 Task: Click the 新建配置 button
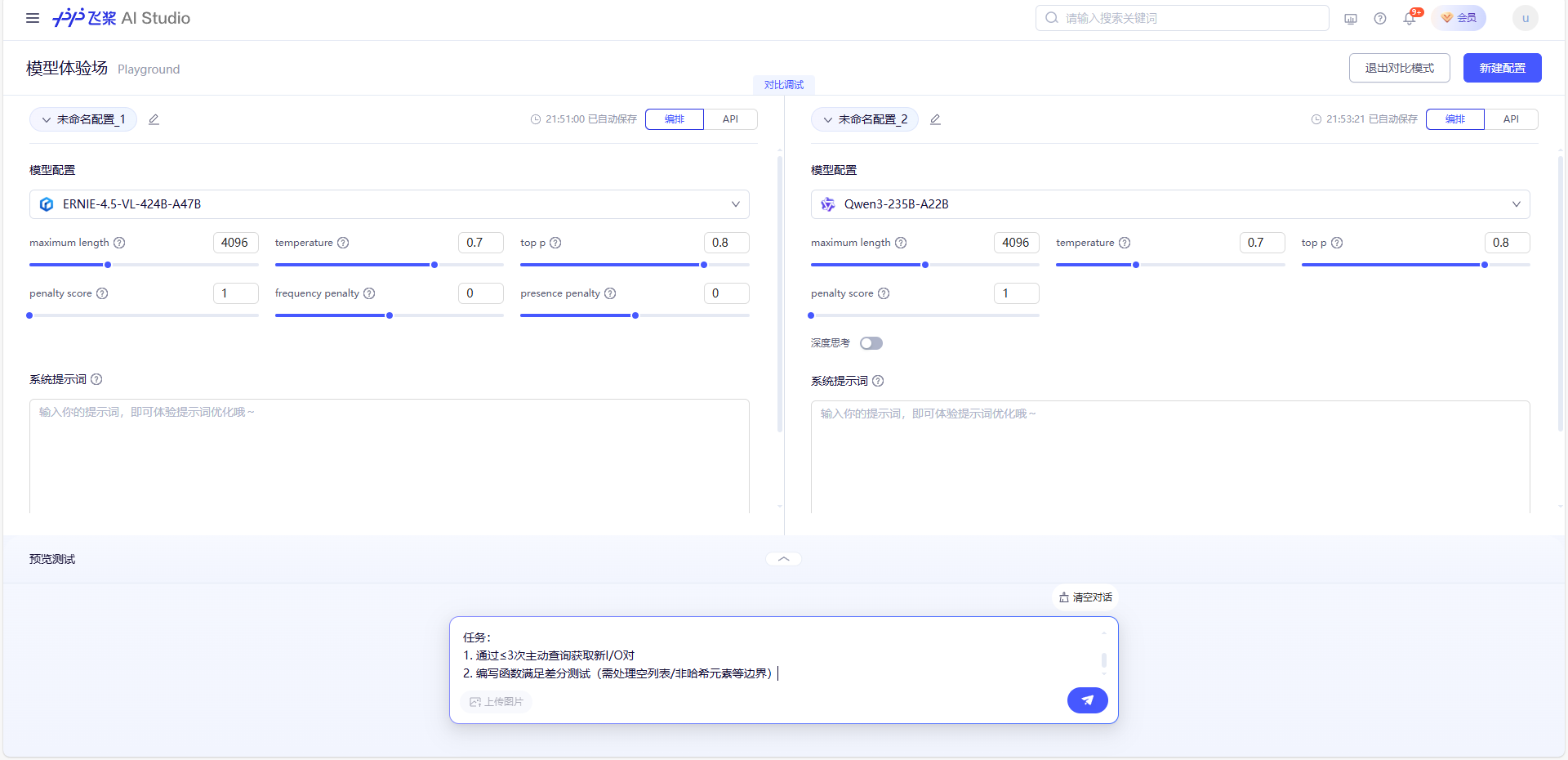1502,68
